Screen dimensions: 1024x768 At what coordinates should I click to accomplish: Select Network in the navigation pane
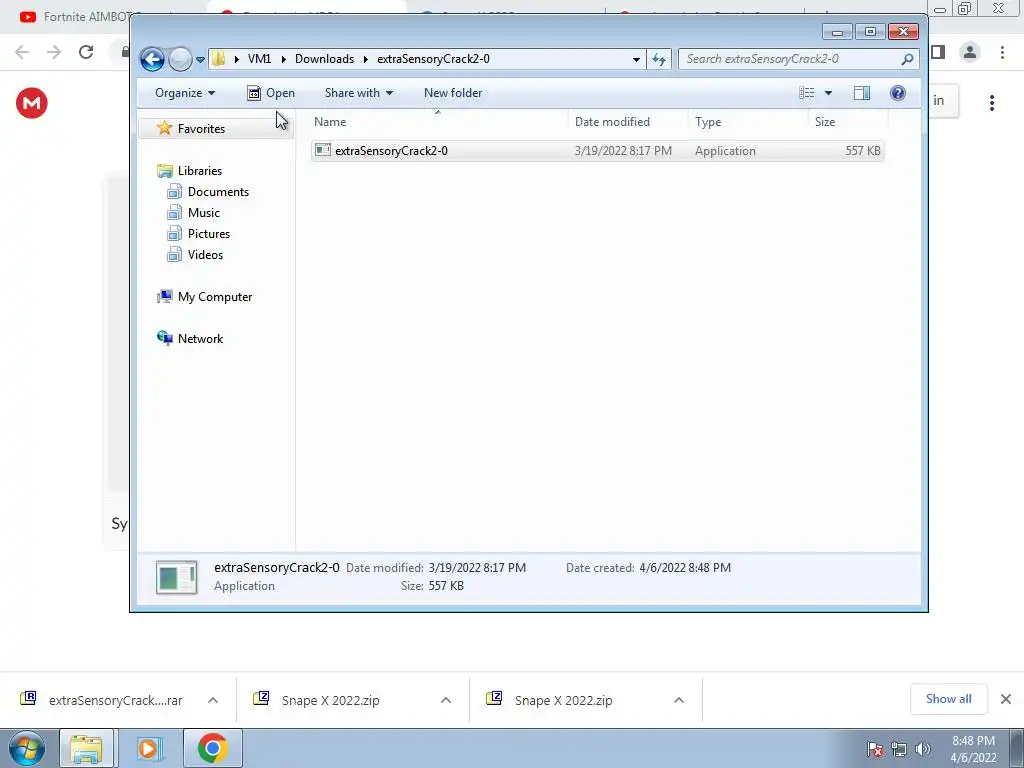(x=191, y=338)
